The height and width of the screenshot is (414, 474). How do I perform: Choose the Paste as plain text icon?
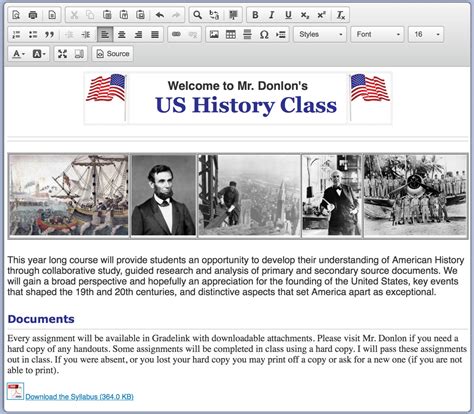pos(124,15)
